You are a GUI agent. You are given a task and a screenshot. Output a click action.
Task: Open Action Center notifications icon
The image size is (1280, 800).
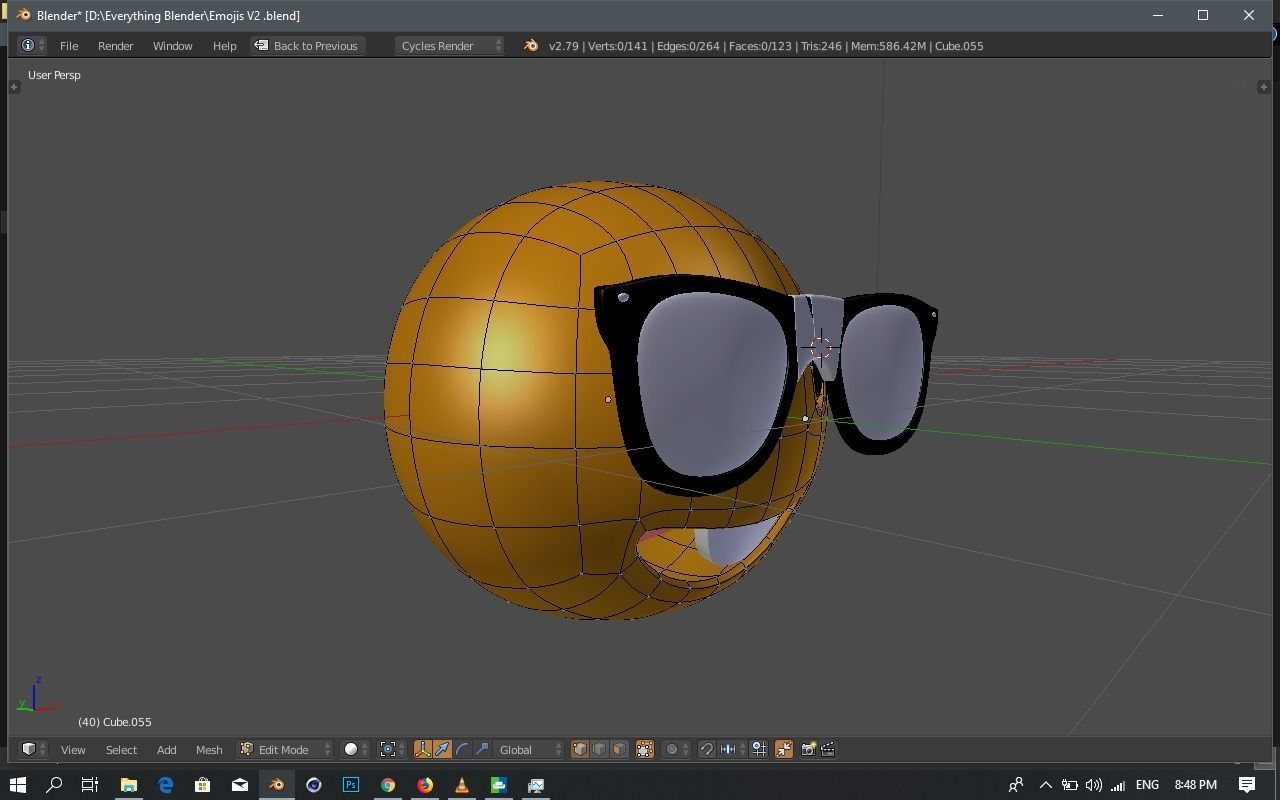(x=1247, y=785)
